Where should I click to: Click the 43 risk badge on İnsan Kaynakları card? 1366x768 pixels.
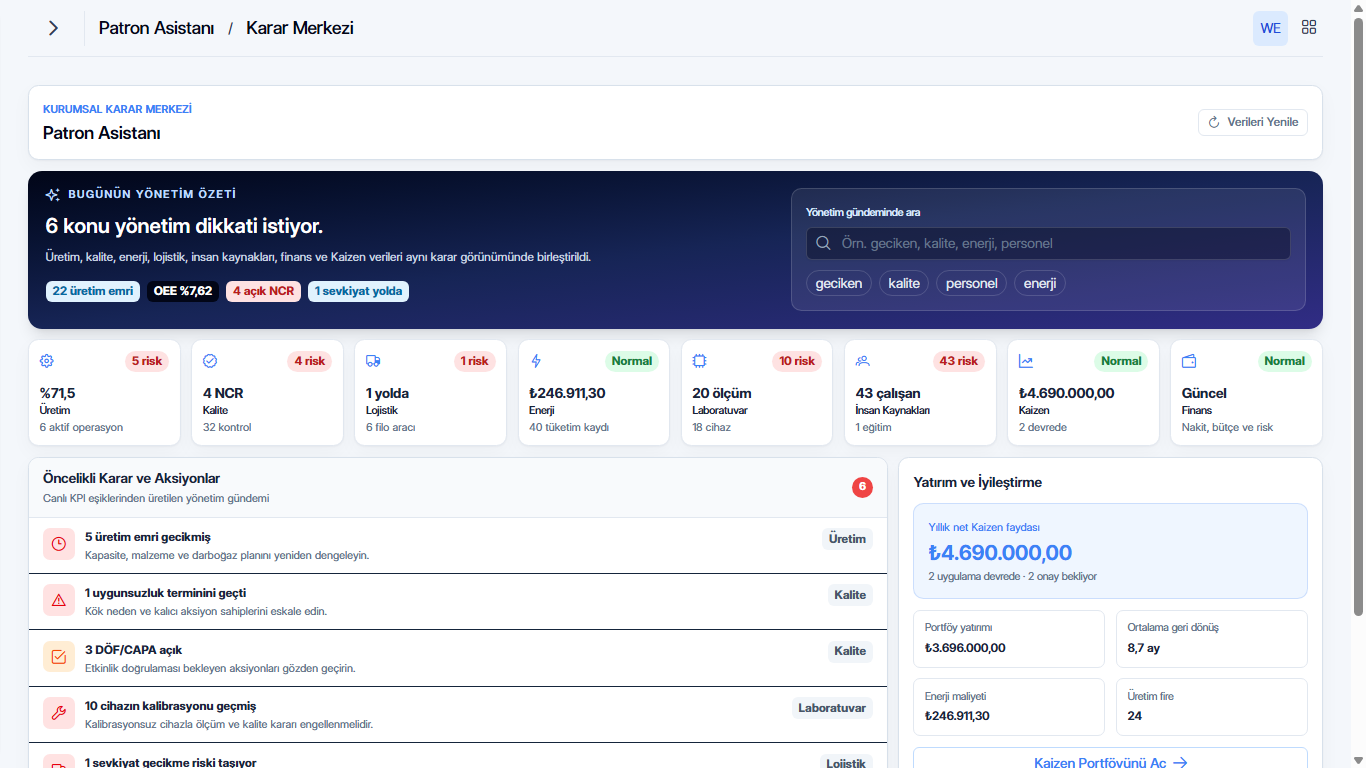click(960, 361)
